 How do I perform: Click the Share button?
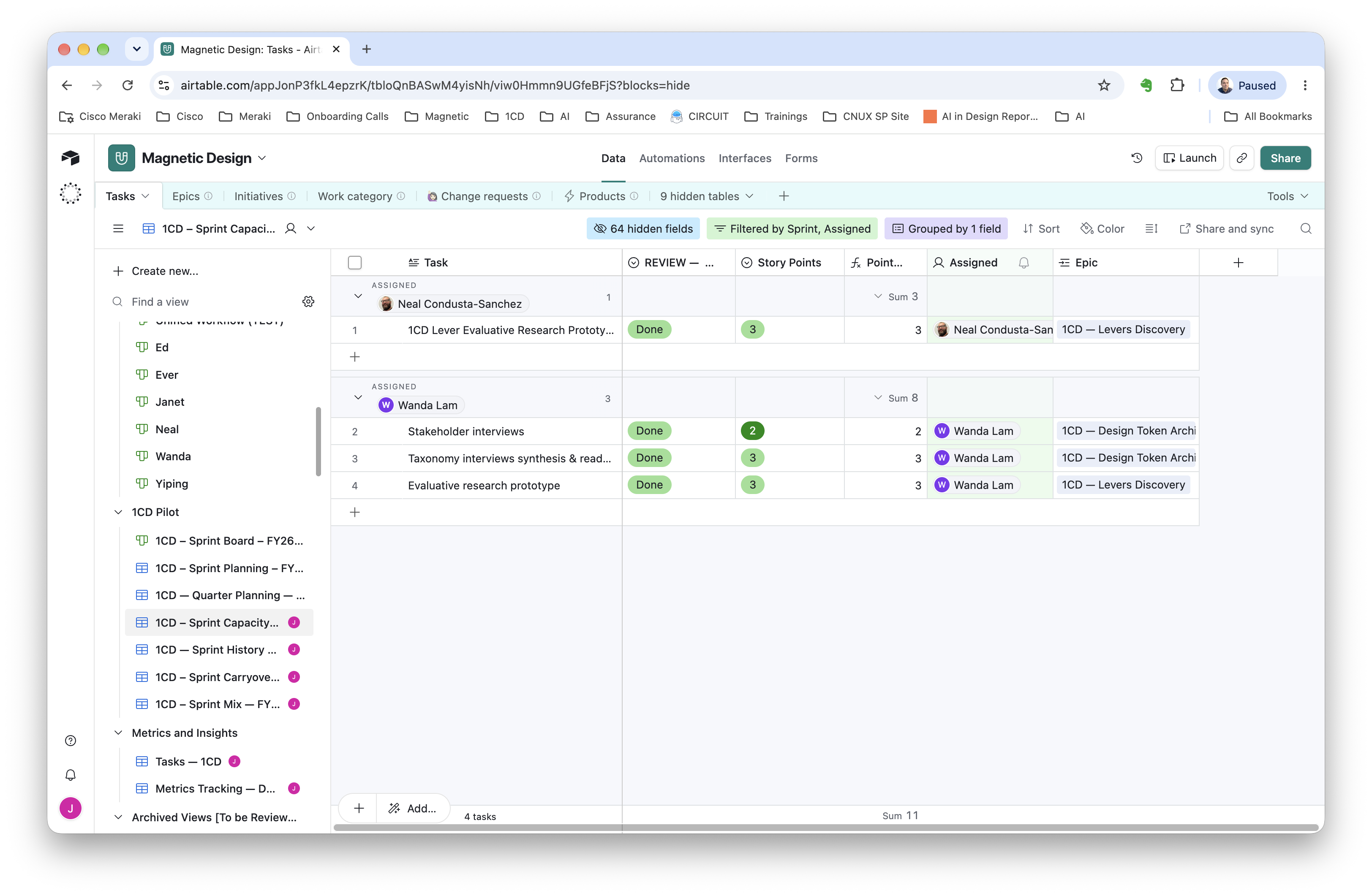[1285, 158]
